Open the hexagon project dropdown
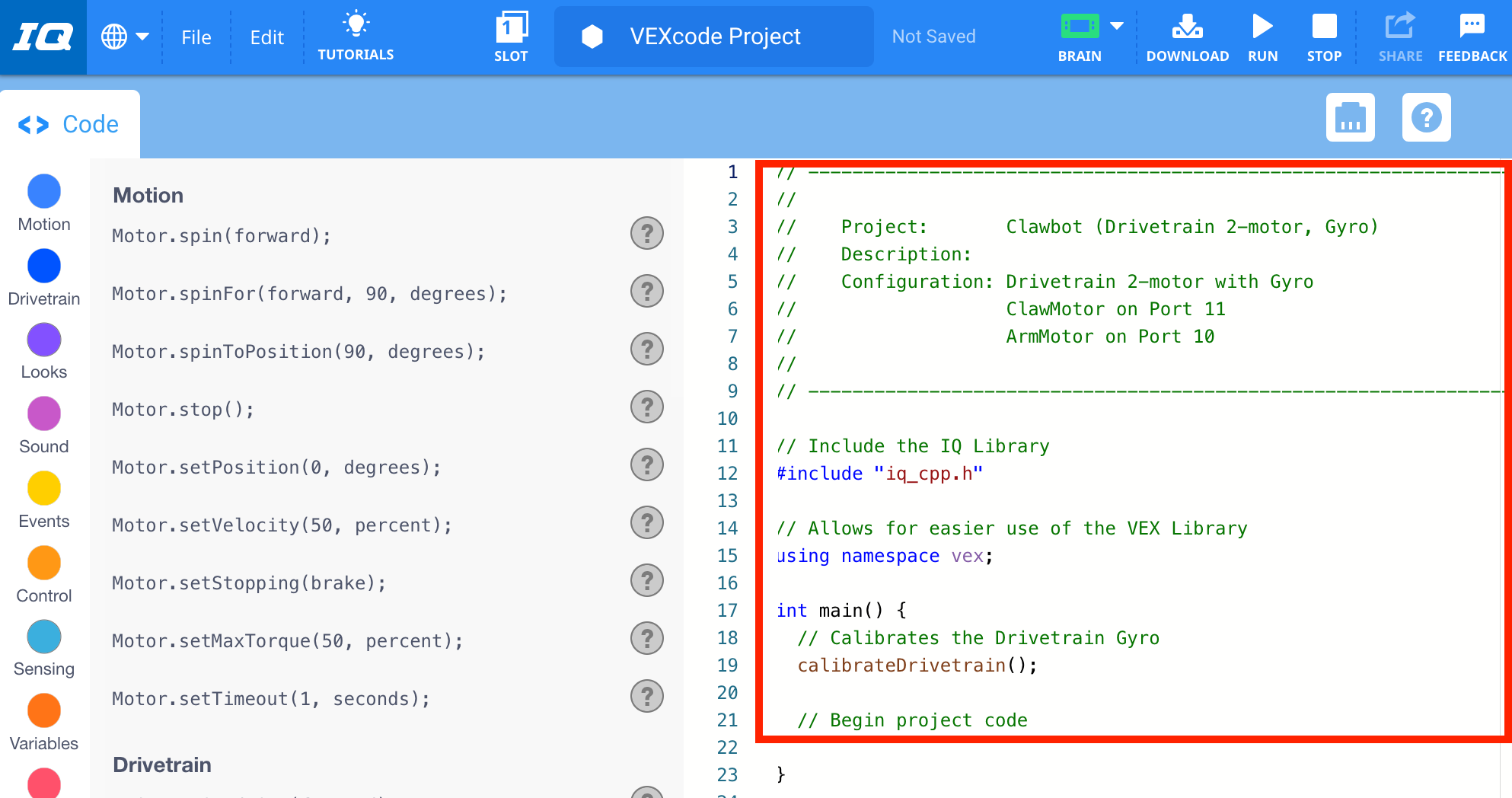The height and width of the screenshot is (798, 1512). click(593, 36)
